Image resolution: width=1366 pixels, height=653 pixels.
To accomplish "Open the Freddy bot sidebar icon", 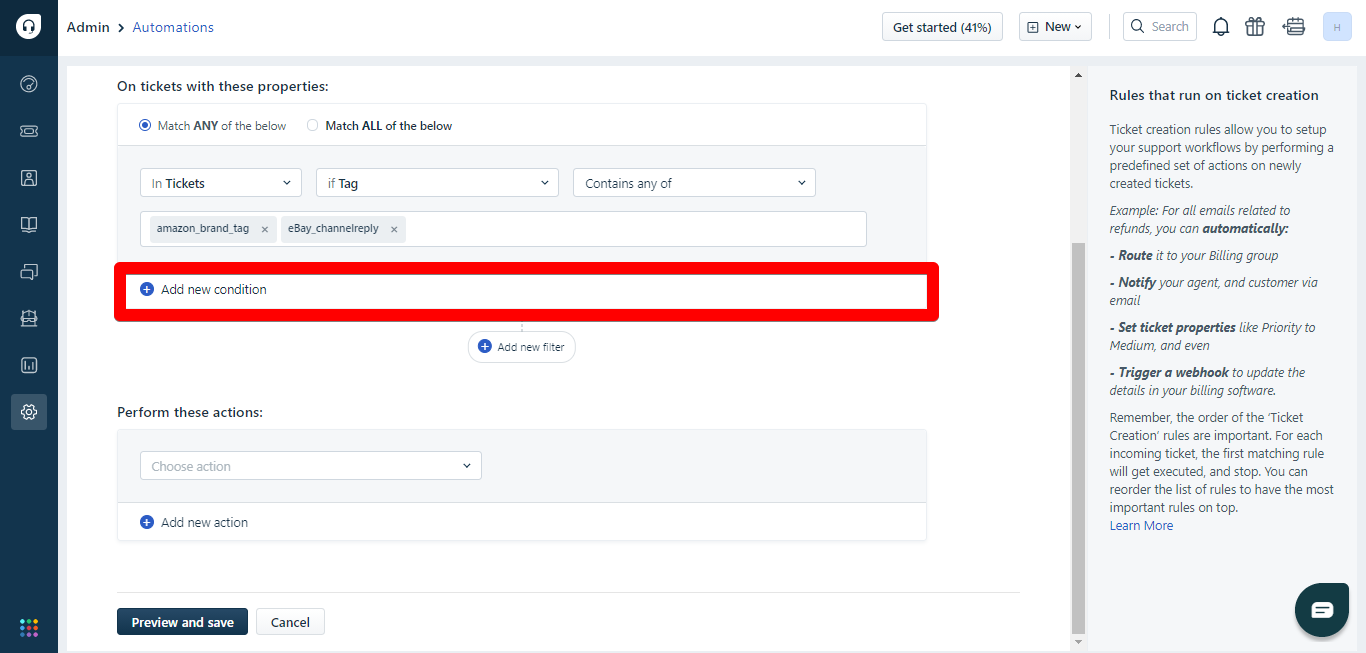I will click(x=29, y=318).
